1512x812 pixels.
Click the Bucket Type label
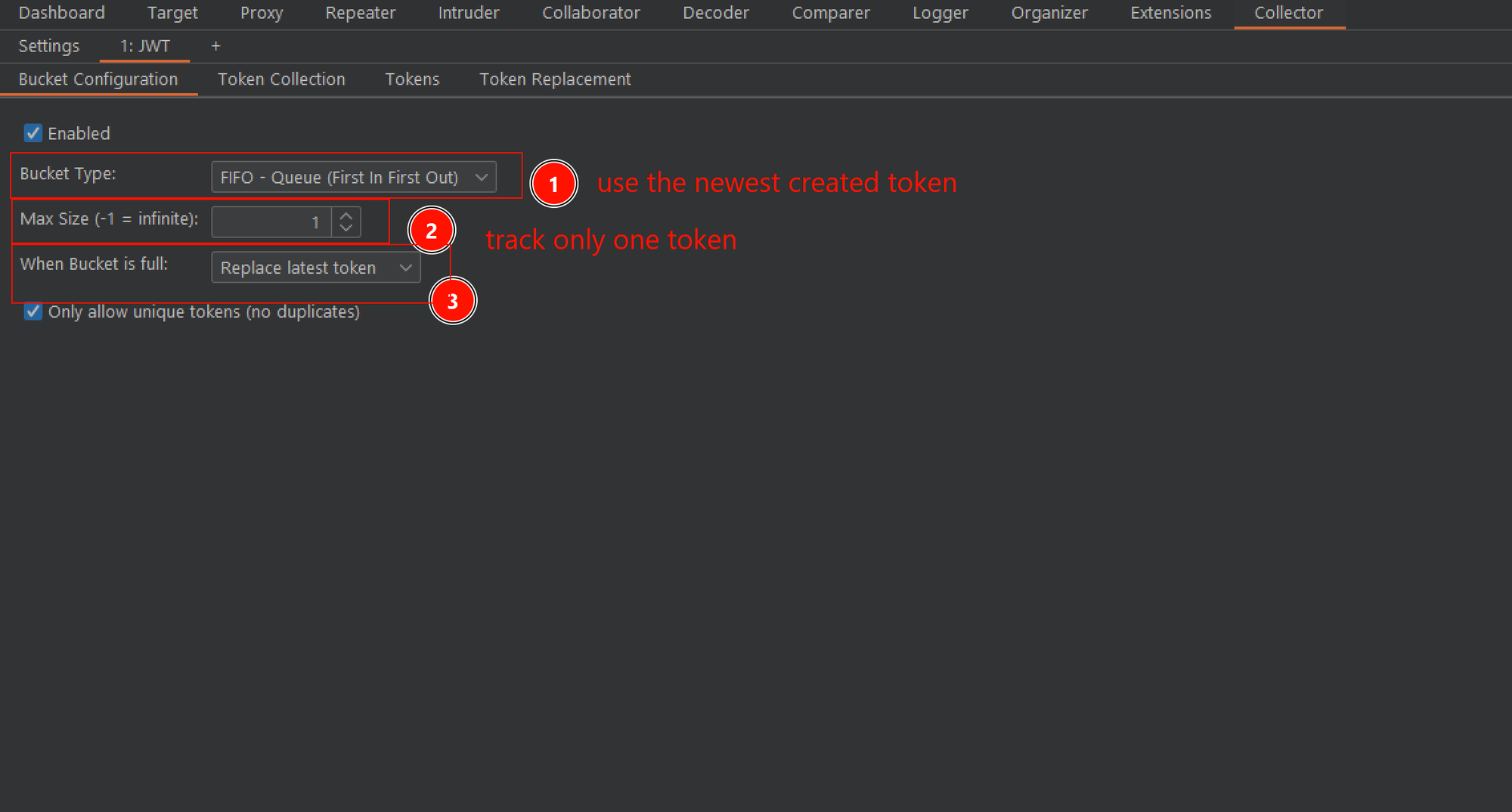68,174
